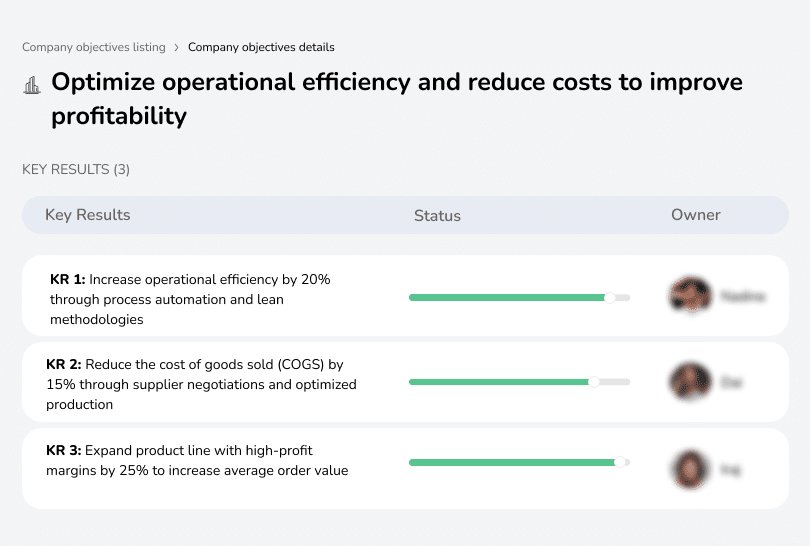Image resolution: width=810 pixels, height=546 pixels.
Task: Click the KR 1 progress slider handle
Action: [x=610, y=298]
